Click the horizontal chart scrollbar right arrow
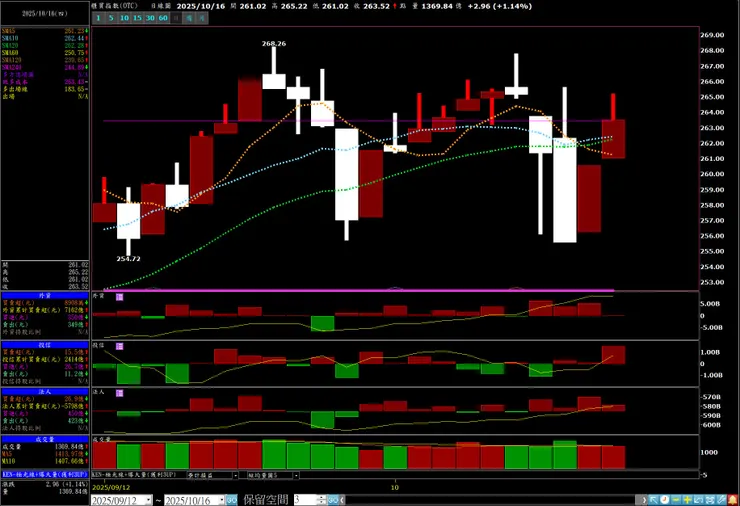The height and width of the screenshot is (506, 740). point(644,499)
